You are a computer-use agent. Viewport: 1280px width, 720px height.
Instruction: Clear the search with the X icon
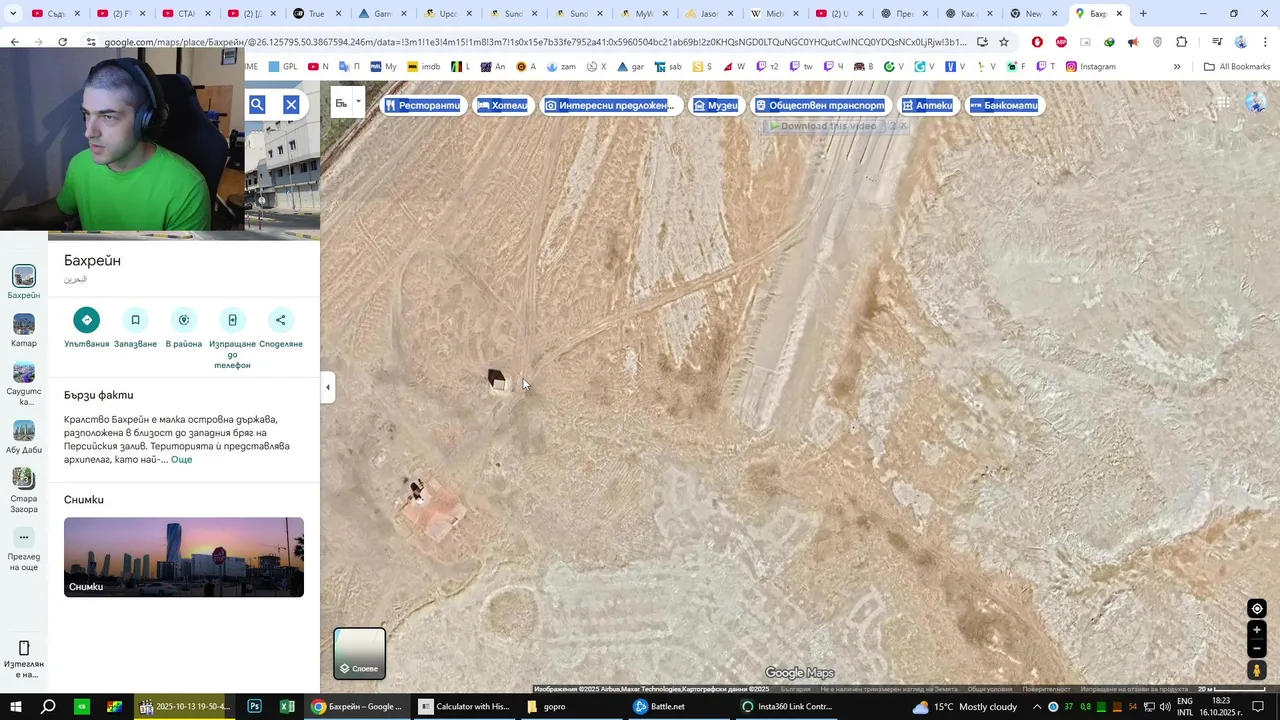(291, 104)
